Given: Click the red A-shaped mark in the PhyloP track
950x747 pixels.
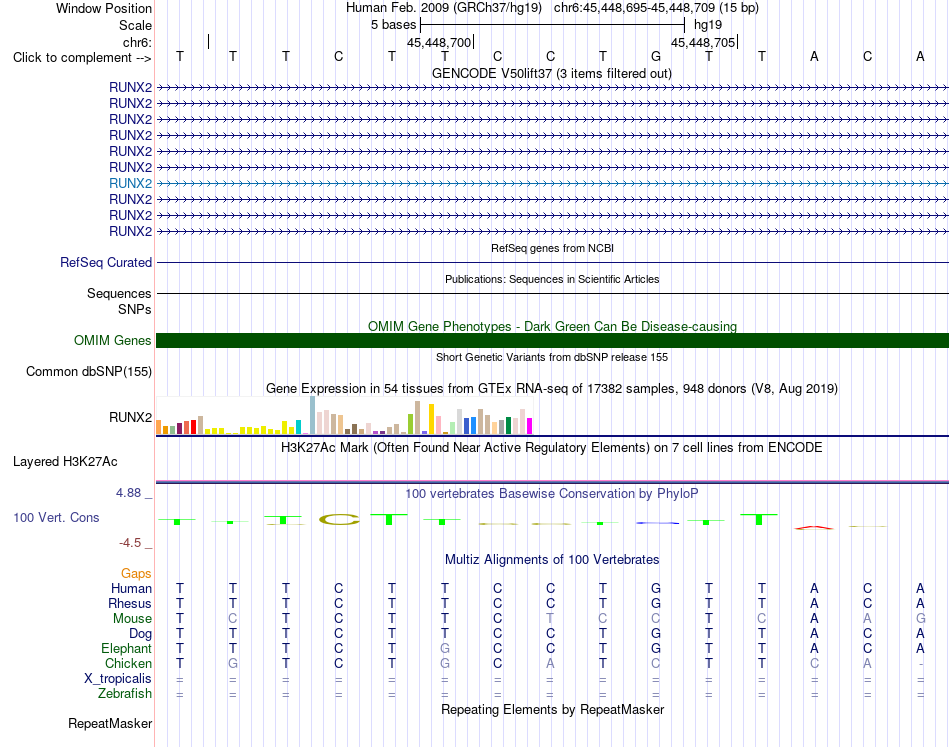Looking at the screenshot, I should [x=814, y=528].
